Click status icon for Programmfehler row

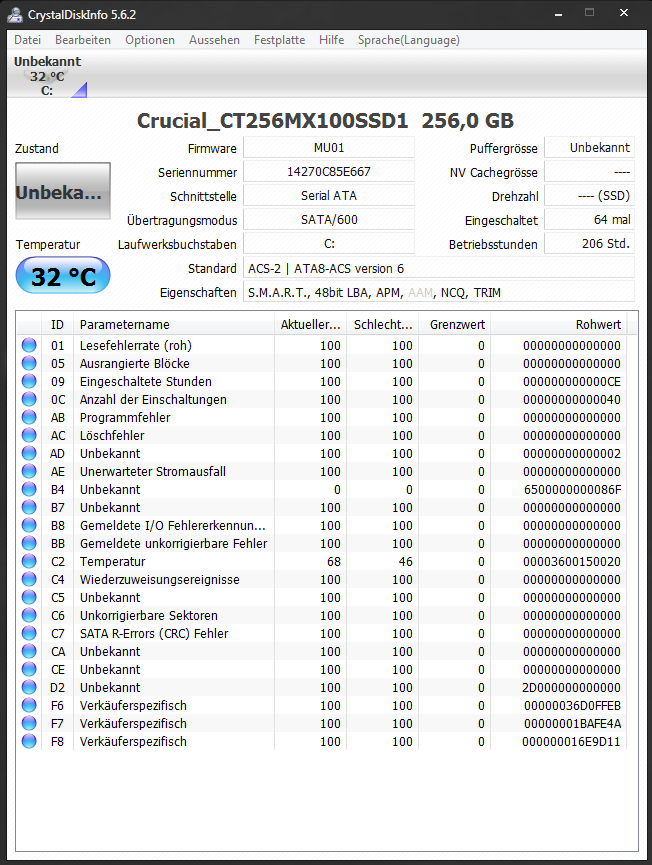click(x=29, y=418)
